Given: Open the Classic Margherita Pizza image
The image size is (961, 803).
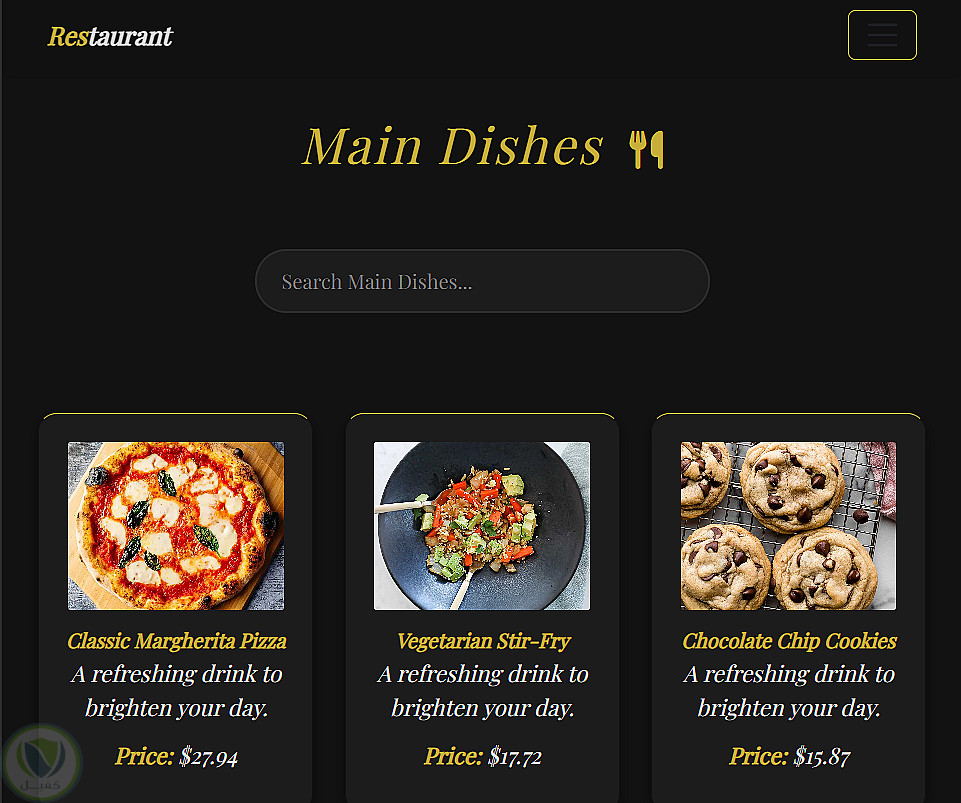Looking at the screenshot, I should (176, 526).
